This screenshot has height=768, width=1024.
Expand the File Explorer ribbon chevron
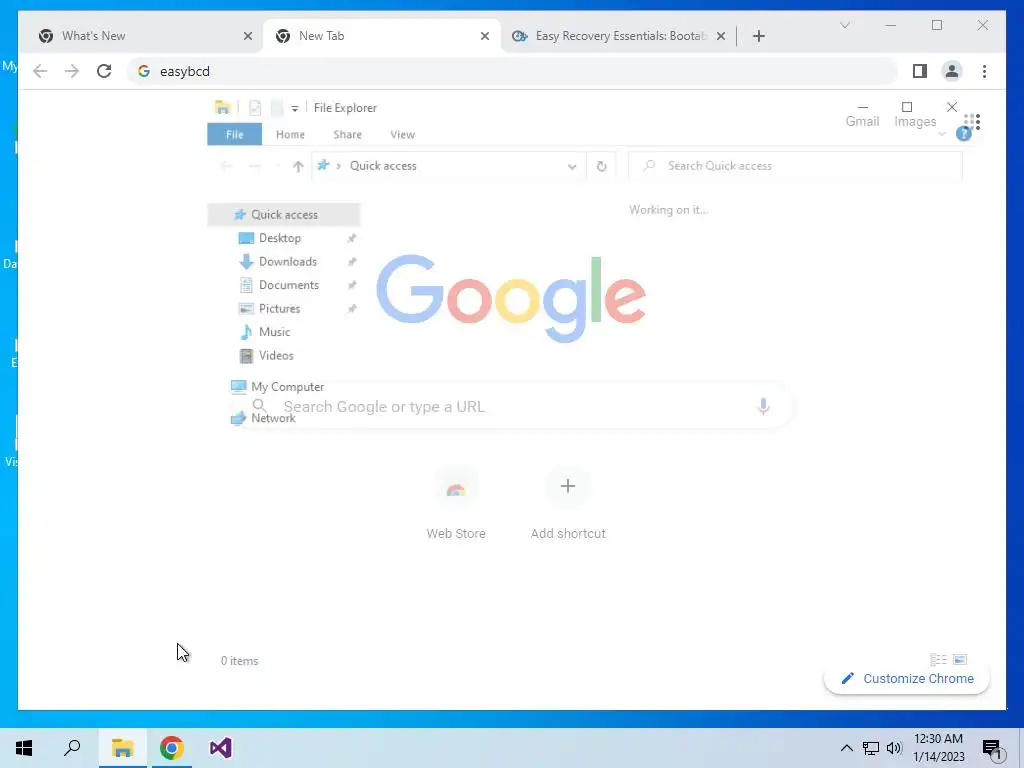(x=942, y=134)
